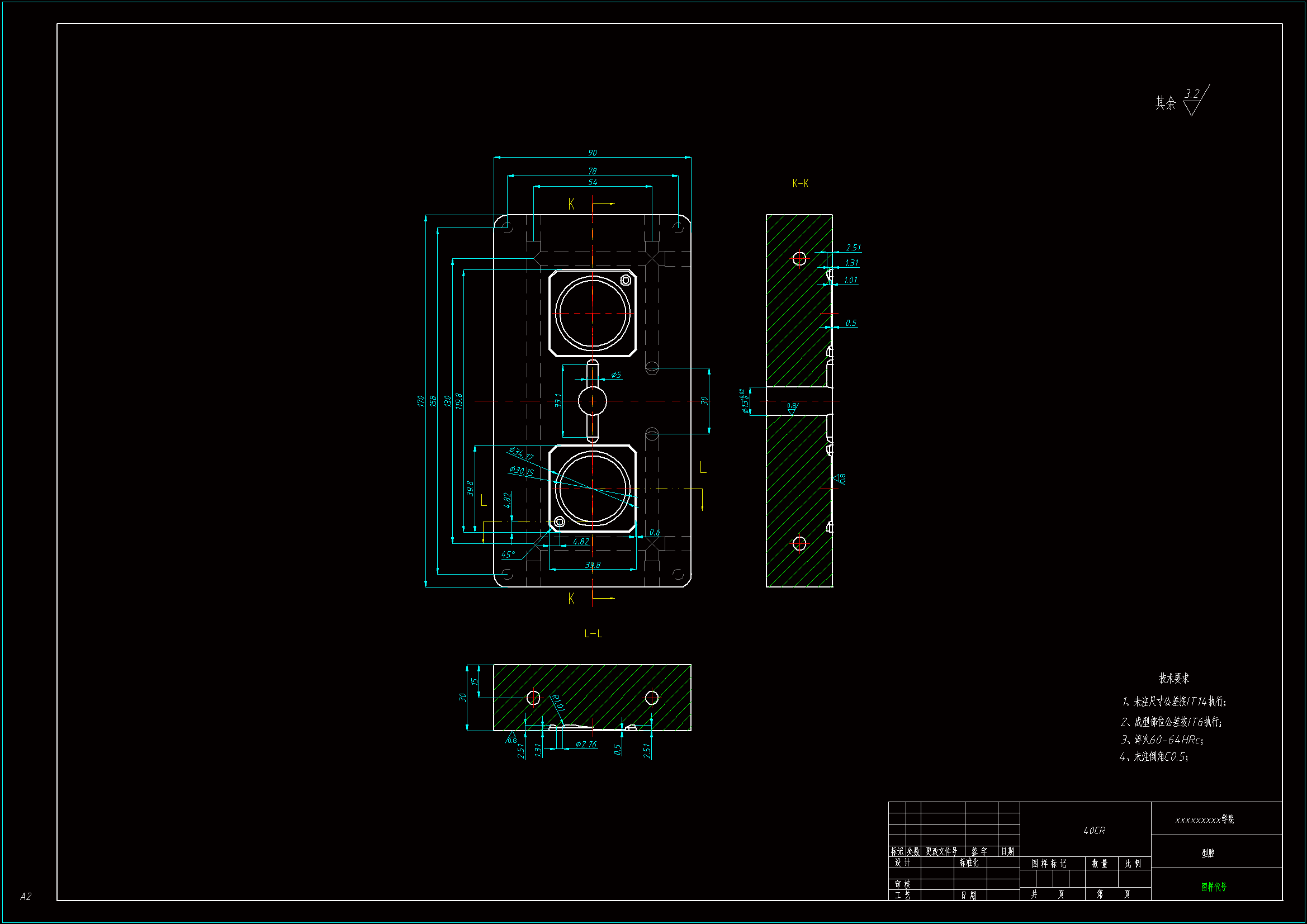Screen dimensions: 1307x924
Task: Click technical note 3 about 60-64HRc quenching
Action: click(1162, 740)
